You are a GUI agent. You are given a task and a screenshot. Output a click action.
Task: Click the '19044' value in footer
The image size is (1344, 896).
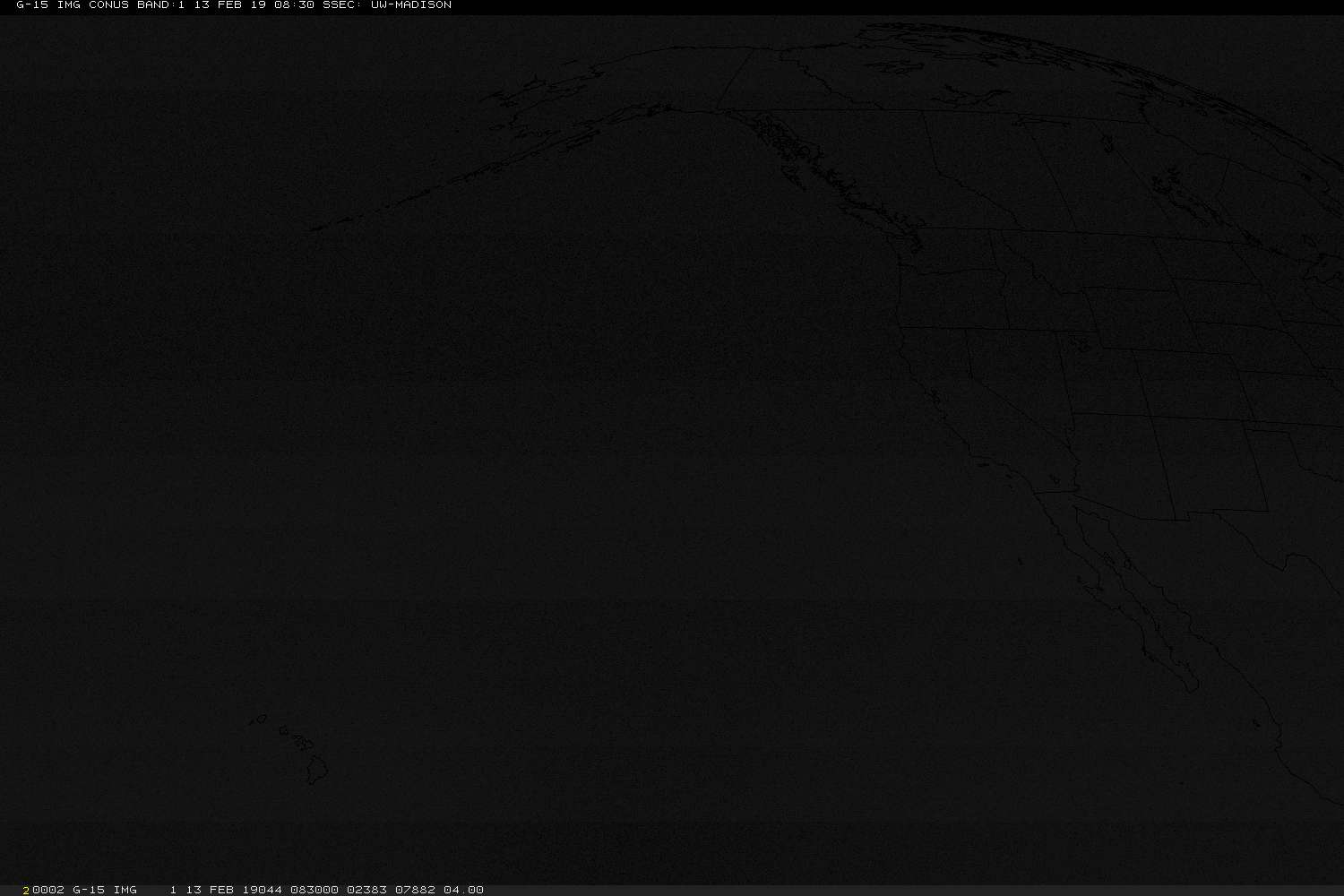coord(262,890)
